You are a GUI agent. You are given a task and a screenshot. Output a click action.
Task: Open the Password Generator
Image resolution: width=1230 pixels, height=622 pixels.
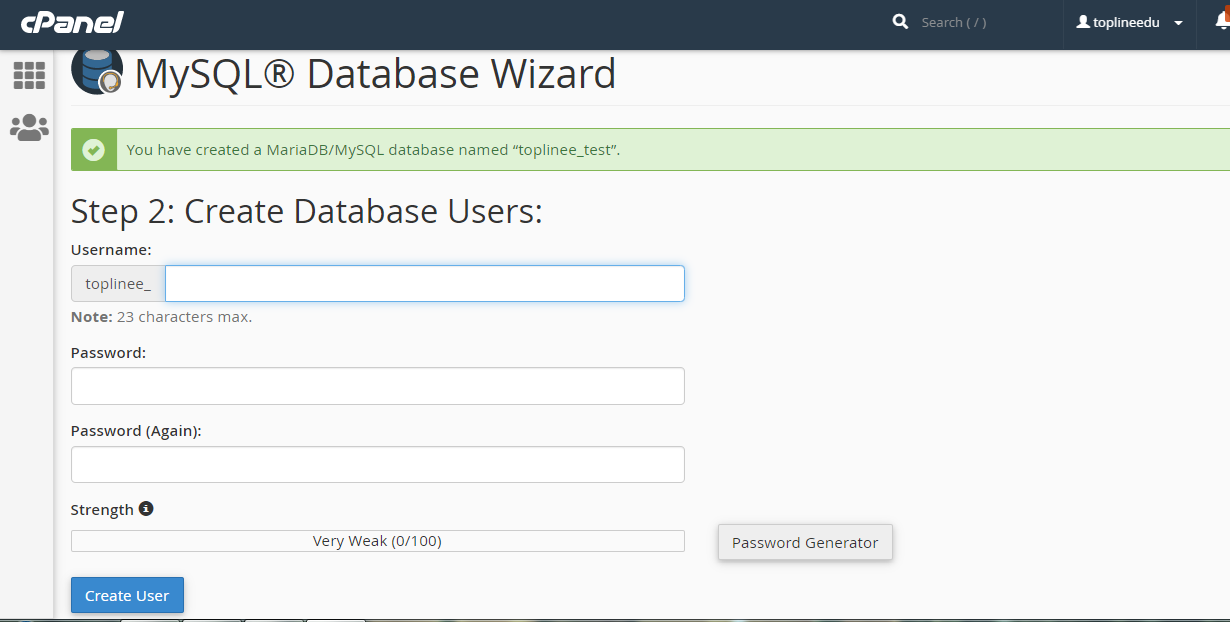[805, 542]
